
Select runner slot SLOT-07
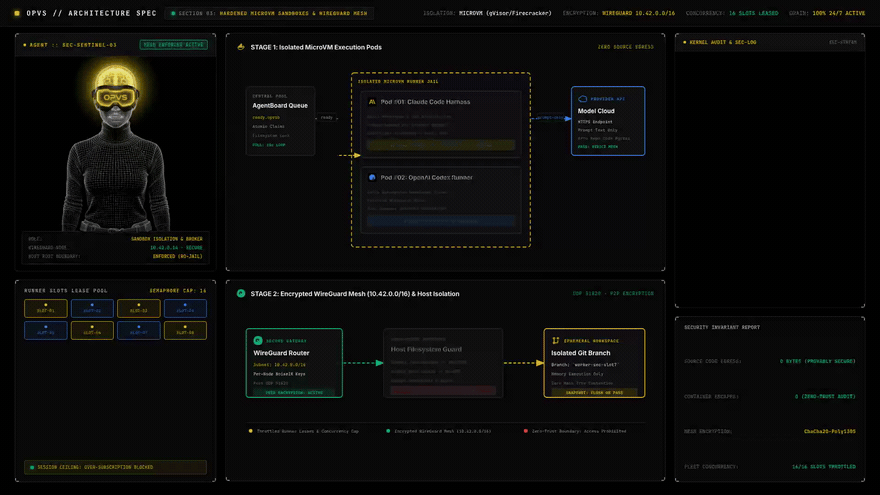[139, 331]
